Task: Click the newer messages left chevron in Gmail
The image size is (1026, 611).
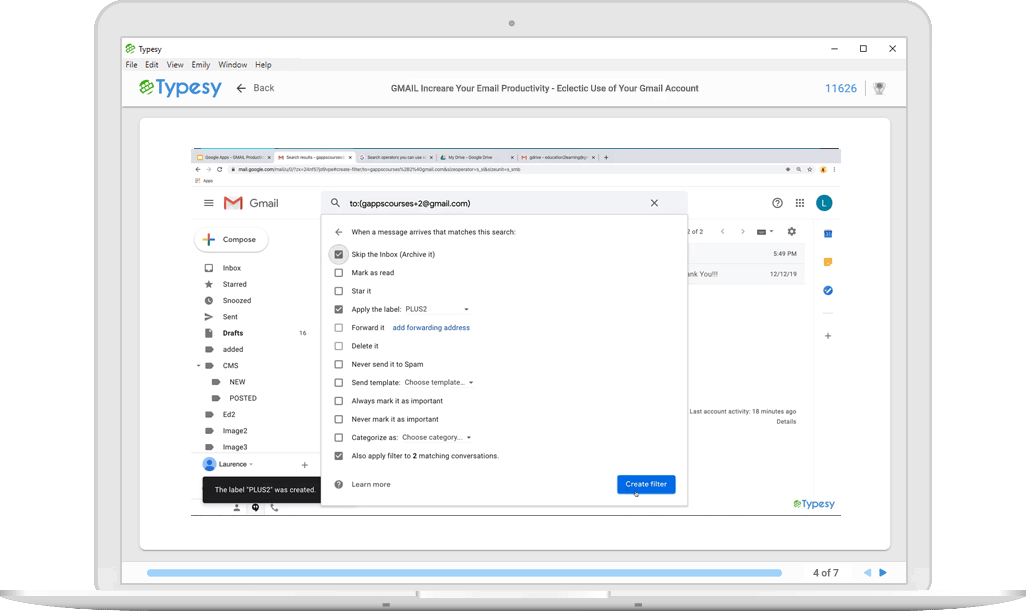Action: click(x=722, y=232)
